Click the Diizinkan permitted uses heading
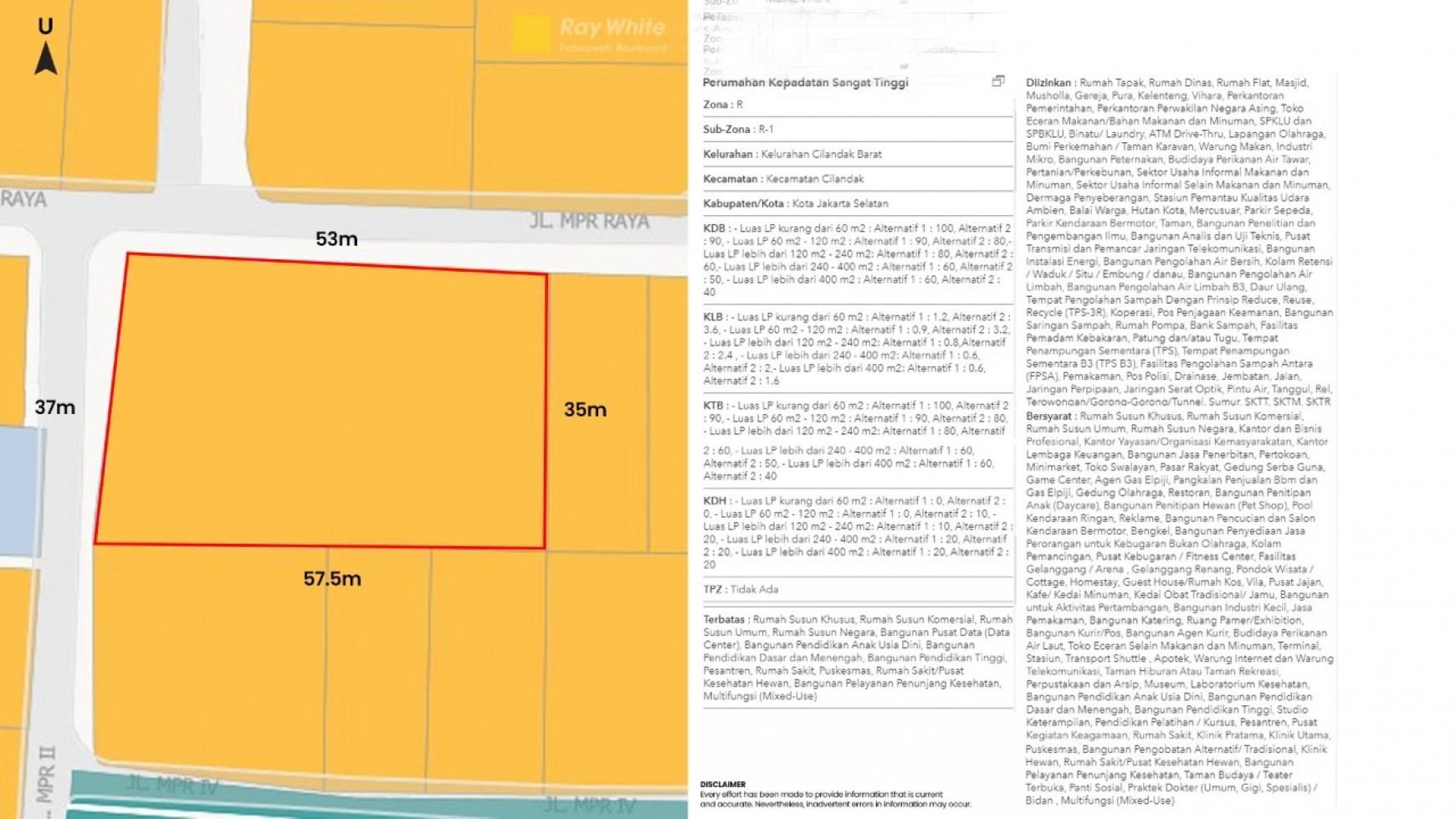 point(1050,83)
